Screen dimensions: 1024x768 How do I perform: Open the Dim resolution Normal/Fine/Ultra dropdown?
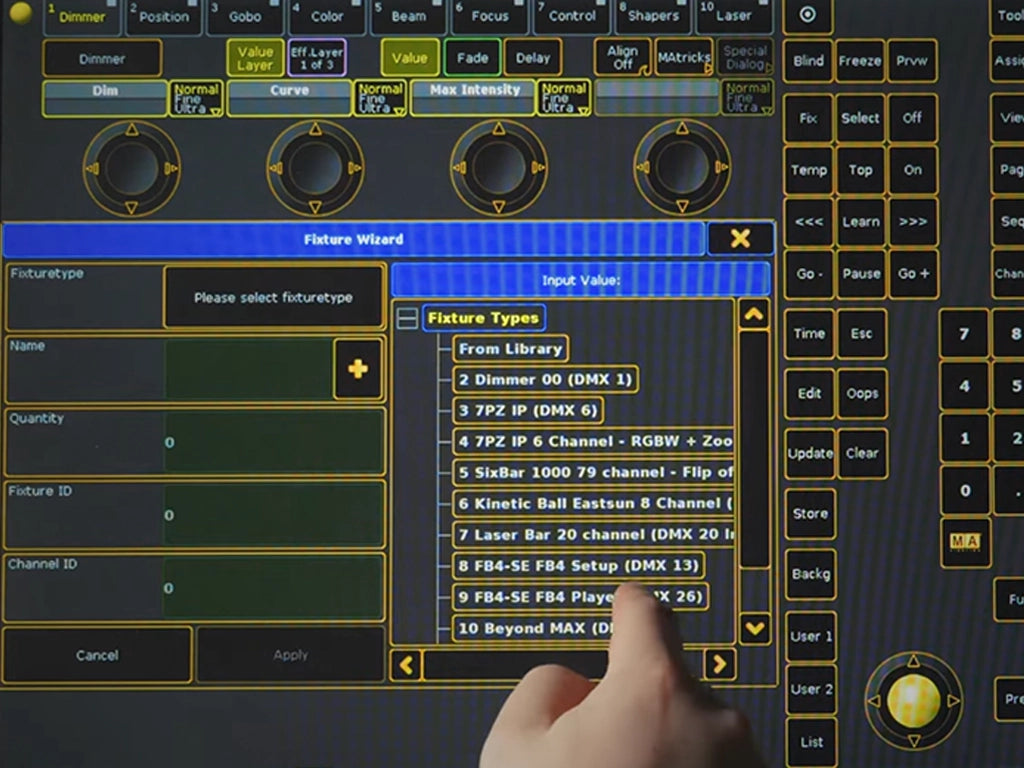point(196,99)
